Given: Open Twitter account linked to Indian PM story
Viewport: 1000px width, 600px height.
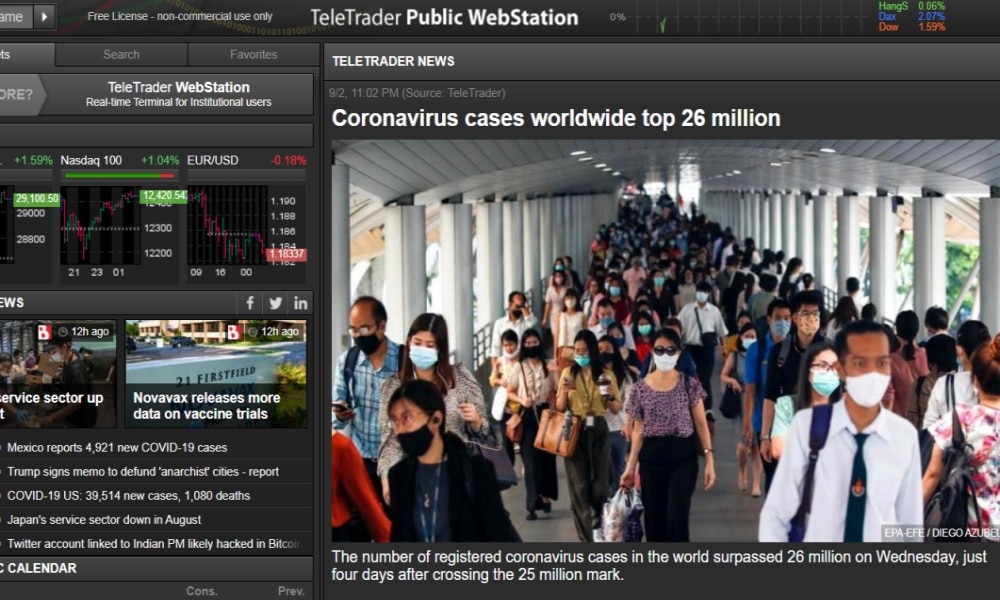Looking at the screenshot, I should click(152, 544).
